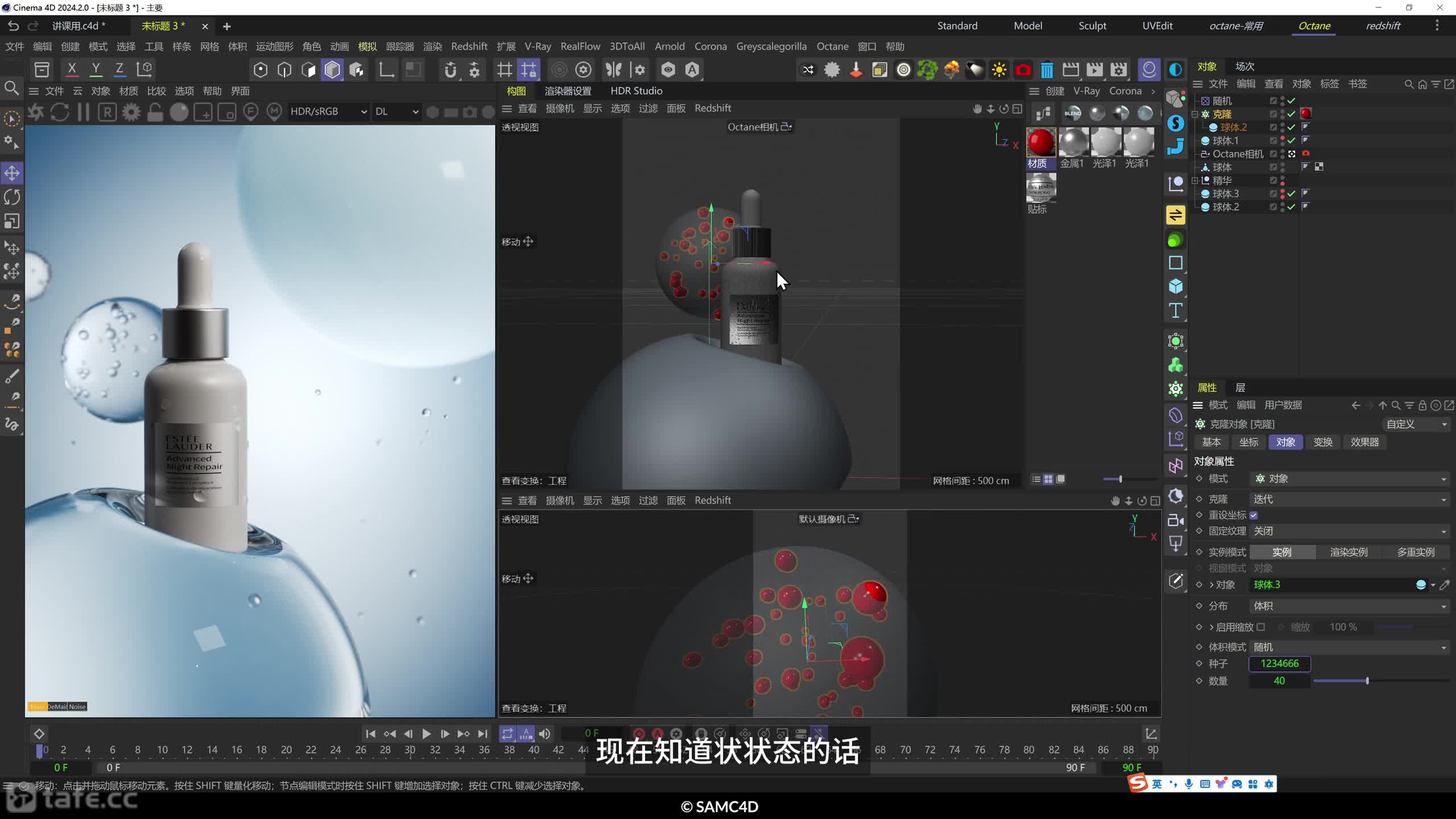Click the Octane viewer lock resolution icon
The height and width of the screenshot is (819, 1456).
coord(155,112)
